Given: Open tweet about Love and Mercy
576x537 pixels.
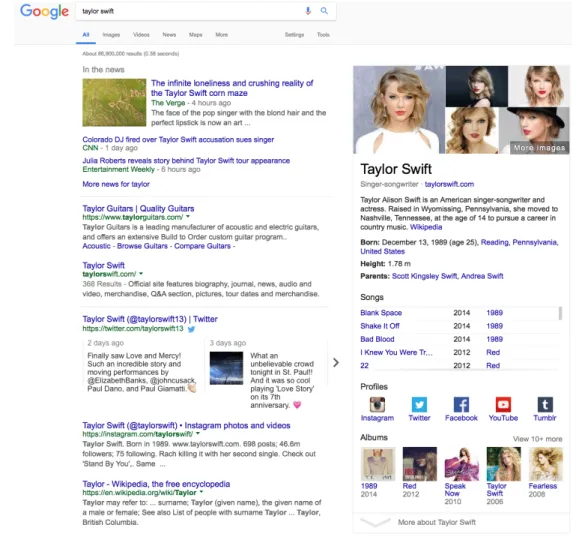Looking at the screenshot, I should coord(142,372).
